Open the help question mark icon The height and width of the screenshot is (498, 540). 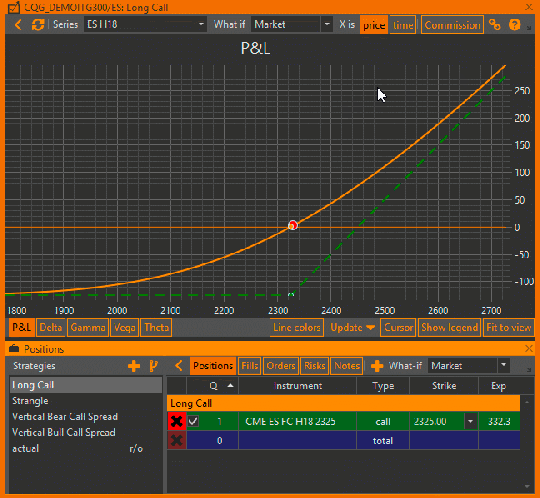click(x=515, y=24)
